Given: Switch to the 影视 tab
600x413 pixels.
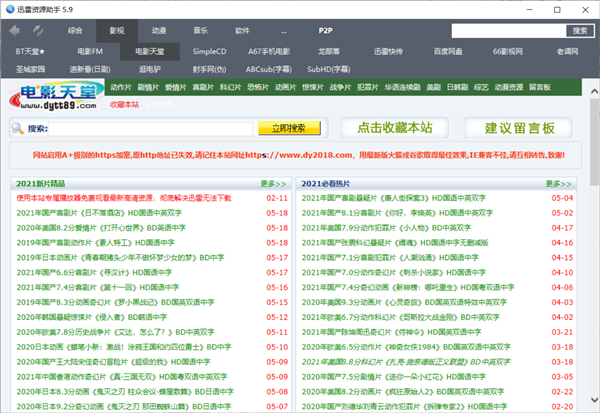Looking at the screenshot, I should pyautogui.click(x=117, y=31).
